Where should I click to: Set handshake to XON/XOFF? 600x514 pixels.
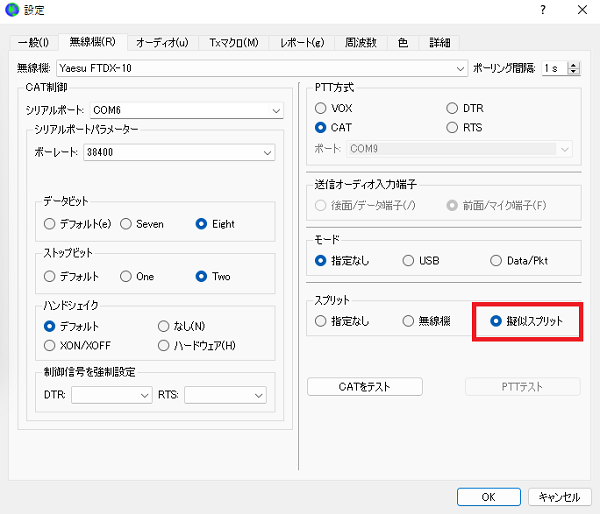(50, 346)
